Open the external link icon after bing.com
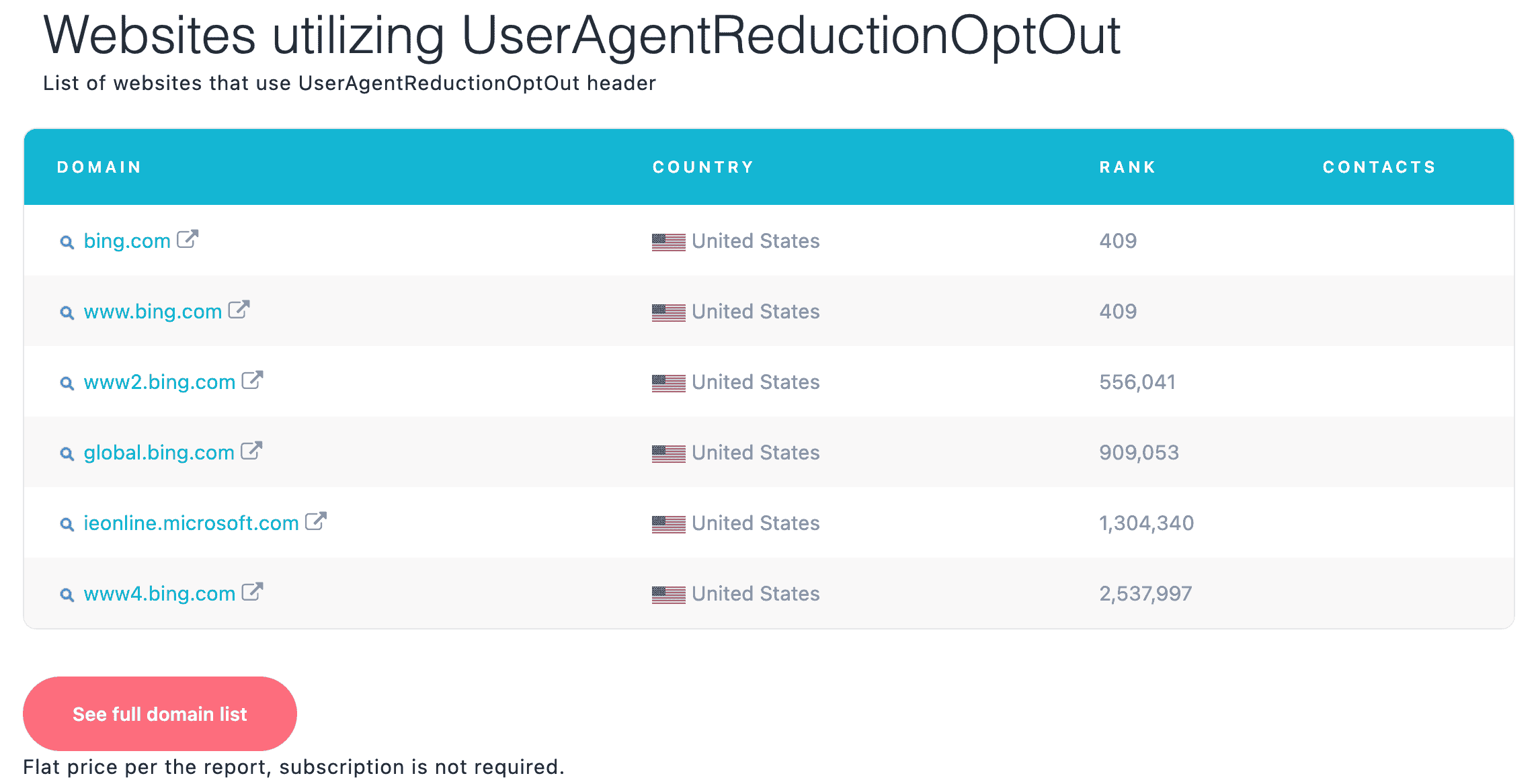 [x=188, y=240]
